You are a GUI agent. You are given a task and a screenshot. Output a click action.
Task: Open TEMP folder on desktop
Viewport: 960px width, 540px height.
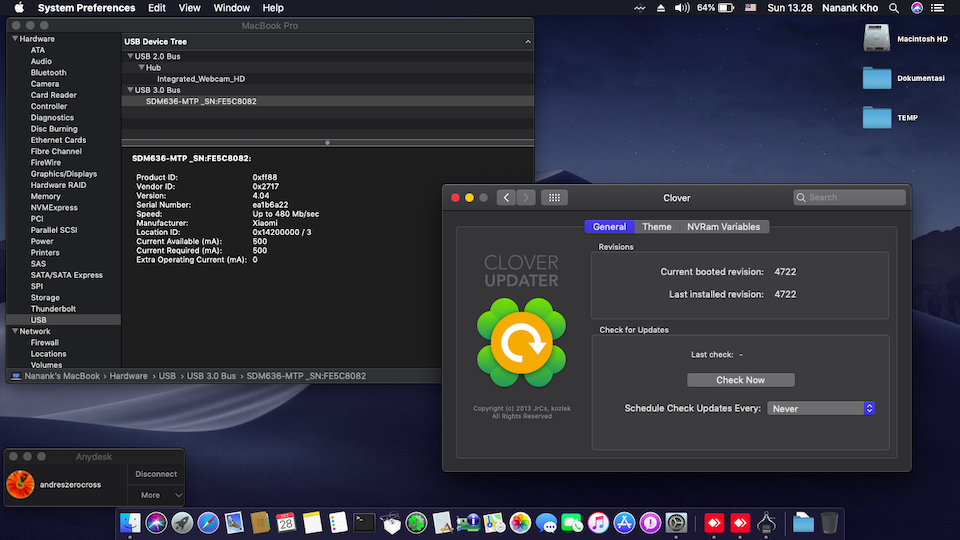[877, 117]
